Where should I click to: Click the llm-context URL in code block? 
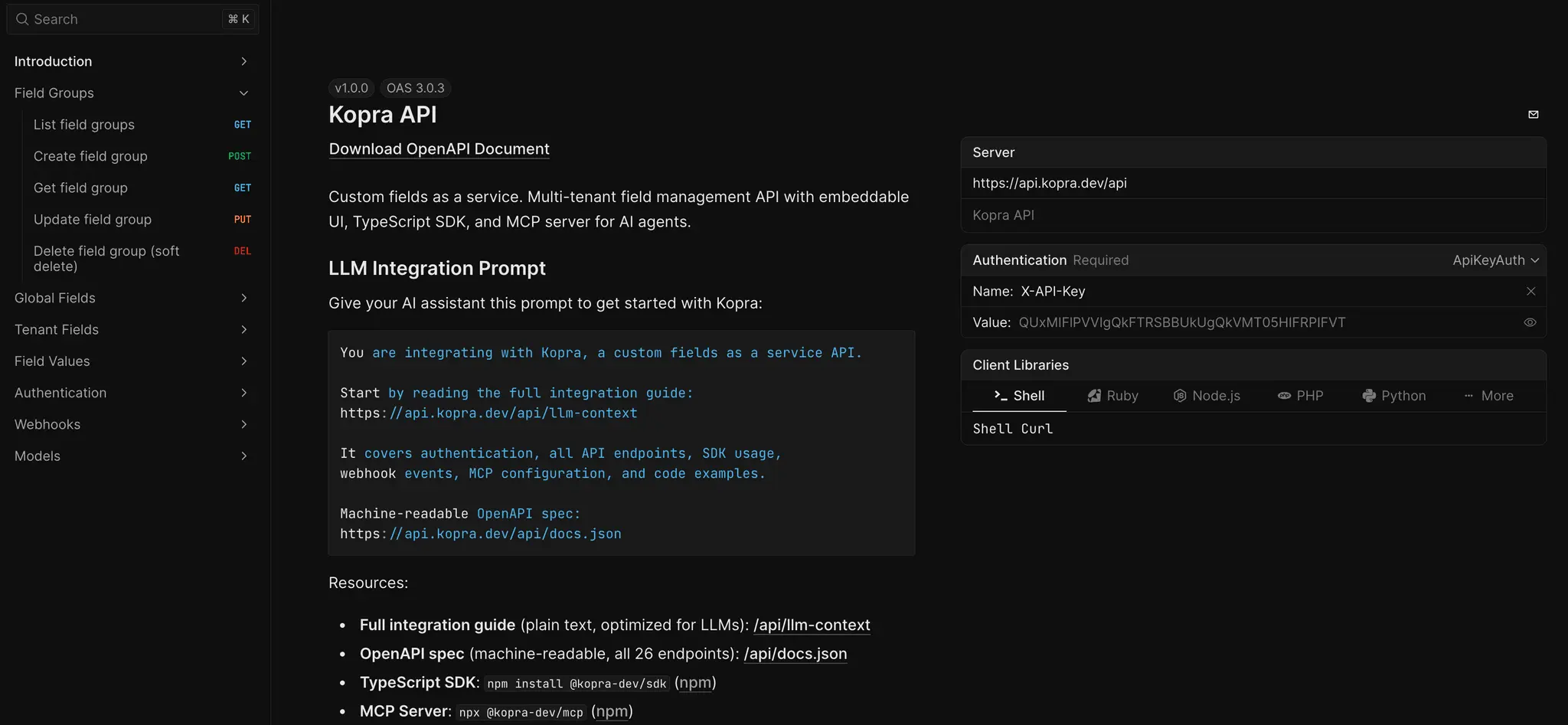coord(488,413)
